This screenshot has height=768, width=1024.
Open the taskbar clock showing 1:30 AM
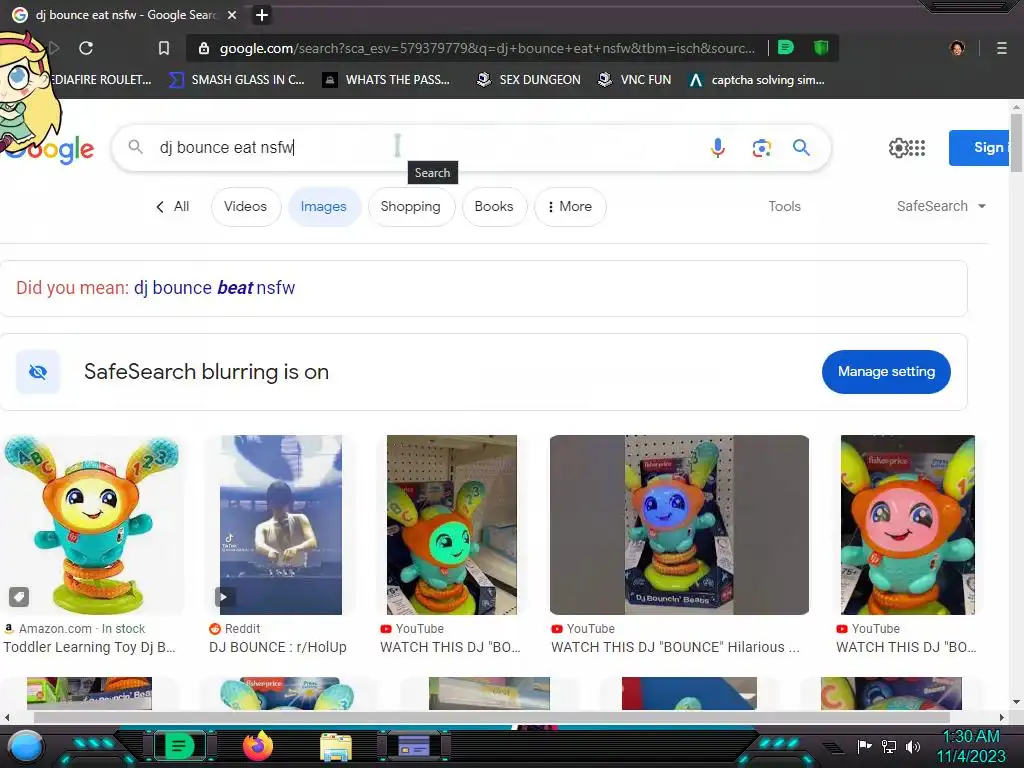click(x=971, y=746)
